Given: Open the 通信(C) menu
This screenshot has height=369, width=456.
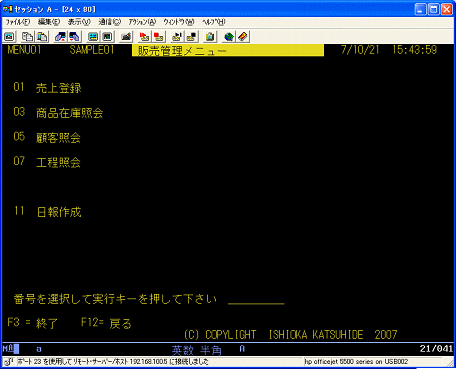Looking at the screenshot, I should click(109, 22).
